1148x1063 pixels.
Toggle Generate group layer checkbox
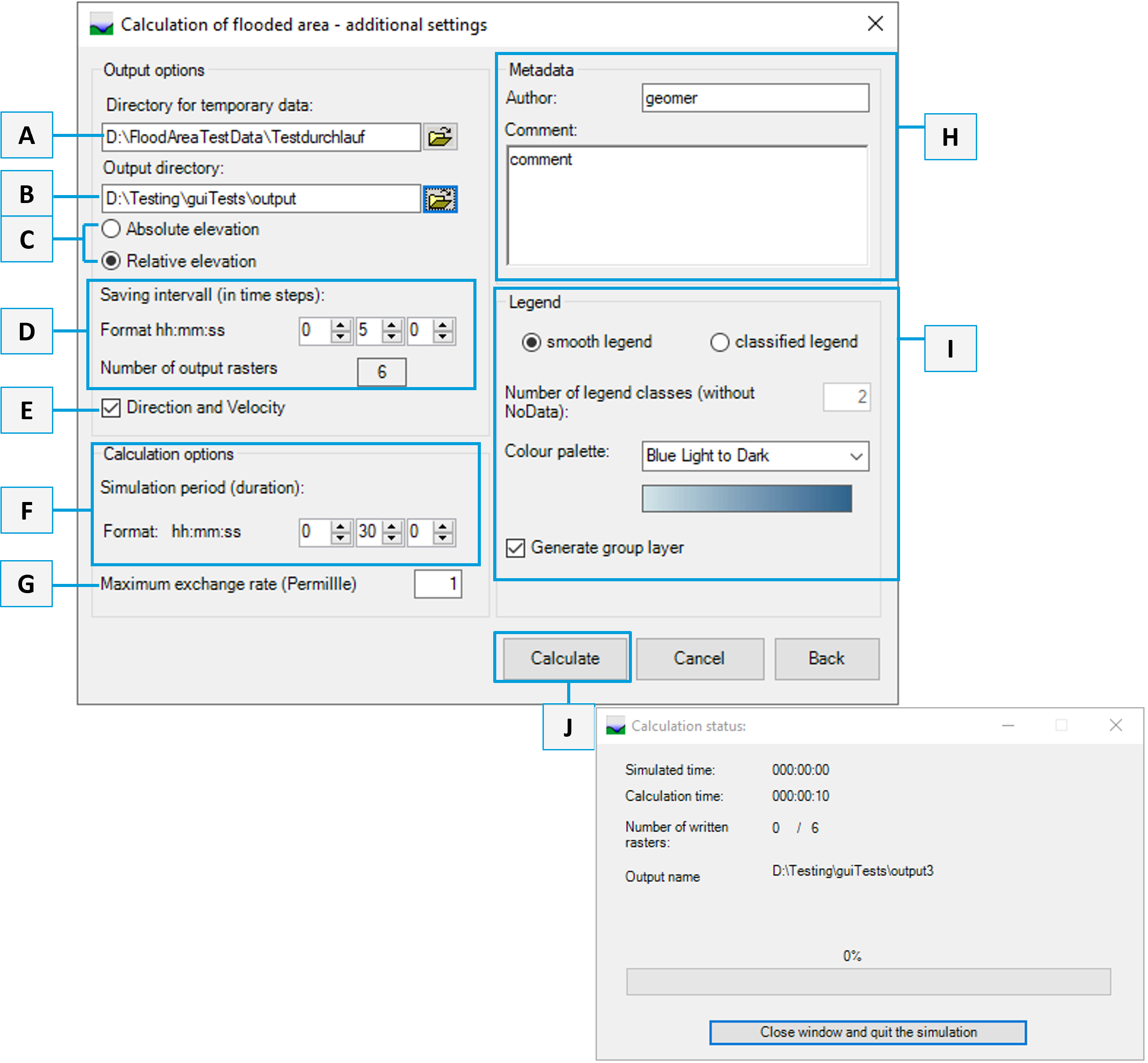tap(515, 548)
